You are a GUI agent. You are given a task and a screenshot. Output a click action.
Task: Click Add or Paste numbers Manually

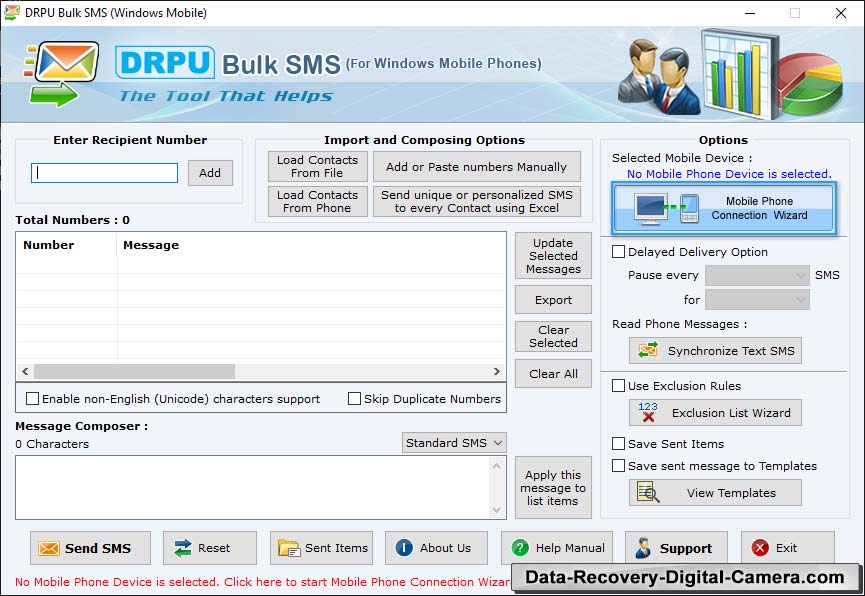(x=477, y=167)
